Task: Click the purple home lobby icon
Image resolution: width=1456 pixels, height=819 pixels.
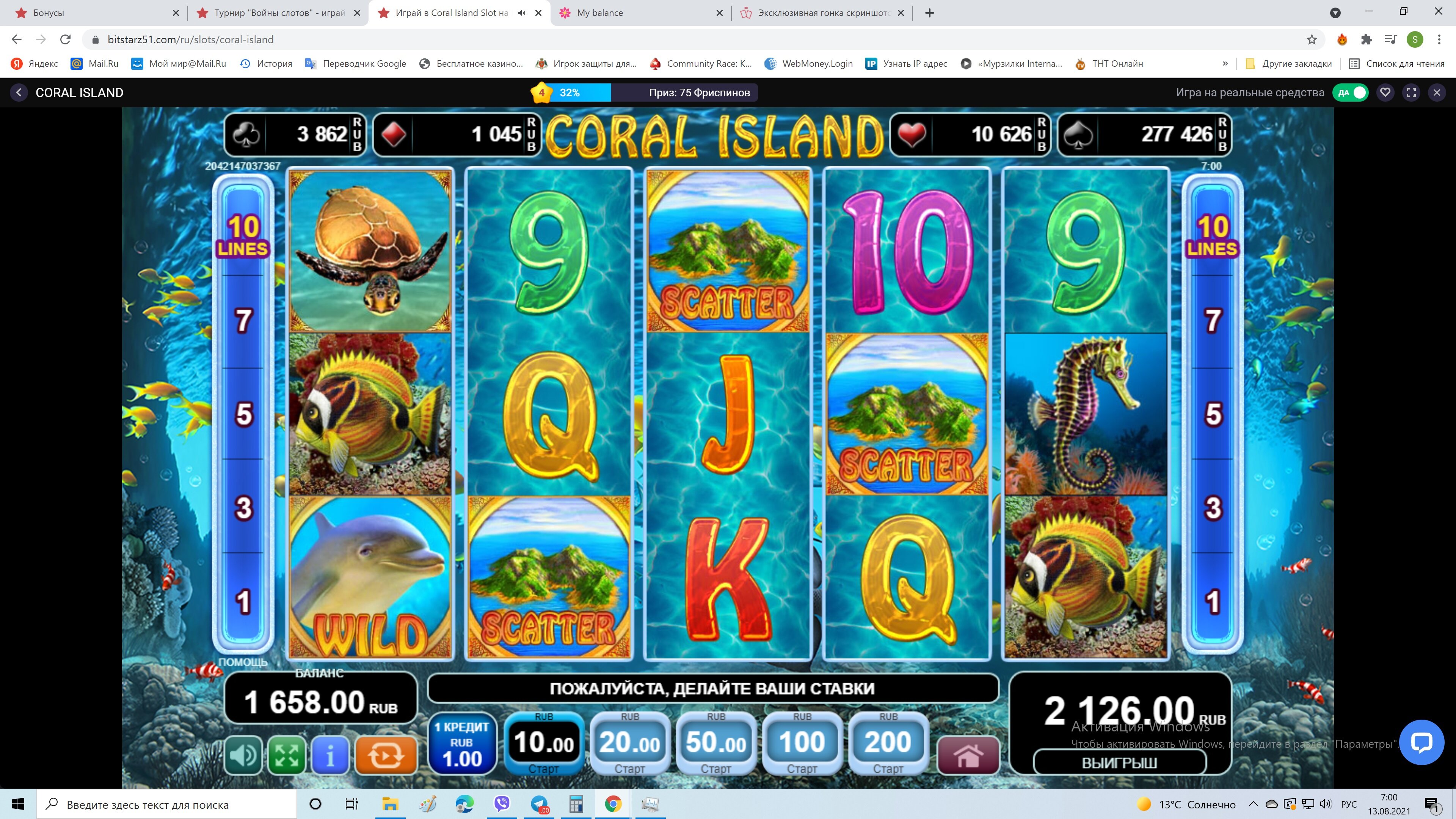Action: click(968, 755)
